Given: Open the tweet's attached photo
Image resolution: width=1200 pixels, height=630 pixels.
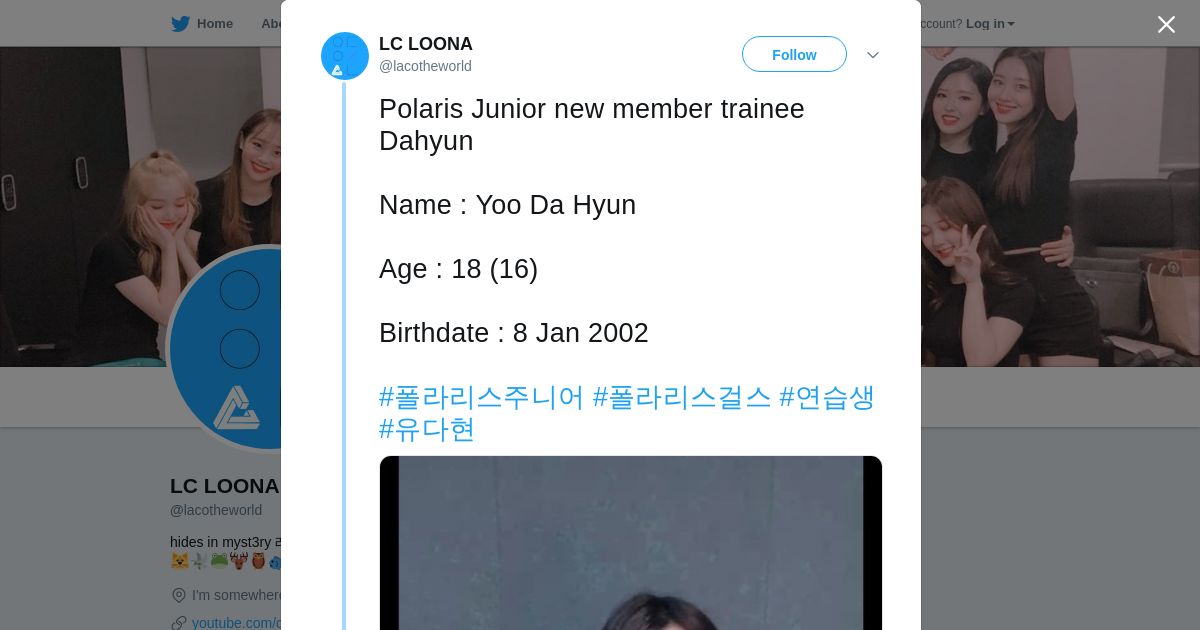Looking at the screenshot, I should [x=630, y=545].
